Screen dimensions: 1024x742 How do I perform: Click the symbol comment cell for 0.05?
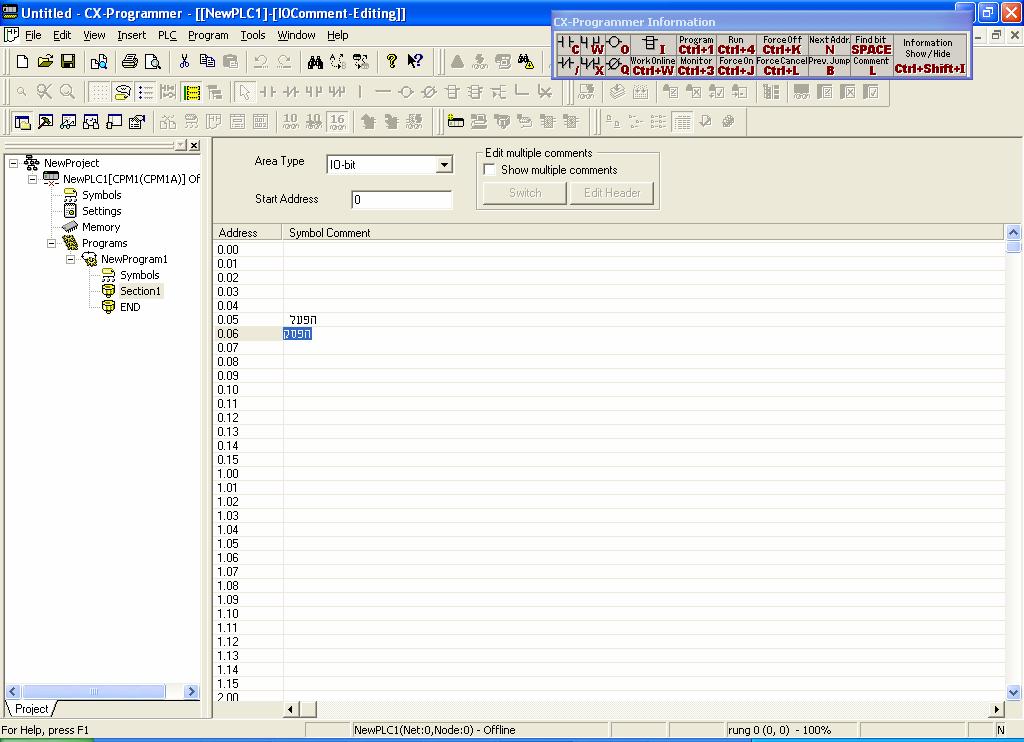click(643, 319)
